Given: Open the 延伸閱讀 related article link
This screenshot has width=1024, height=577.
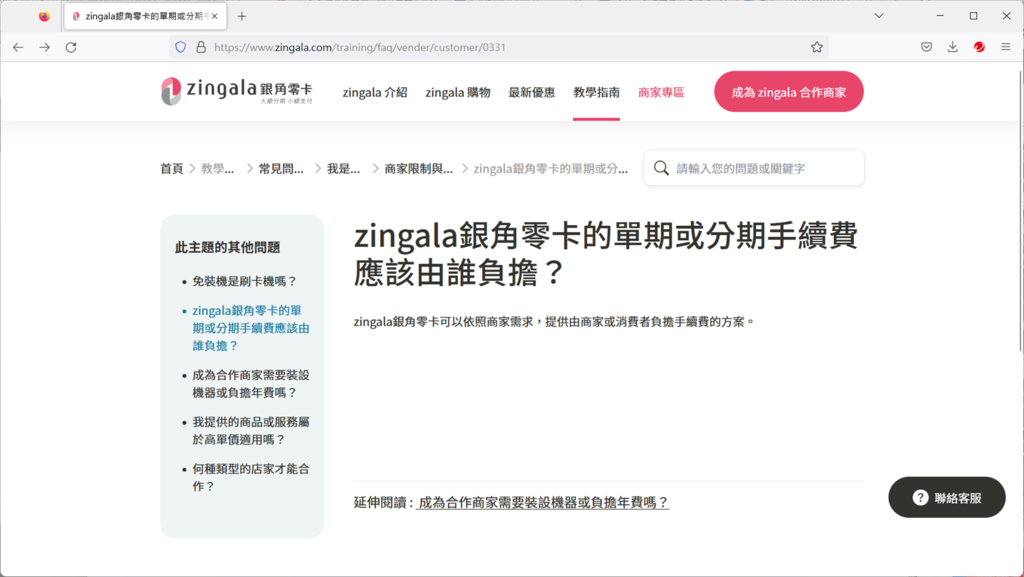Looking at the screenshot, I should [543, 503].
